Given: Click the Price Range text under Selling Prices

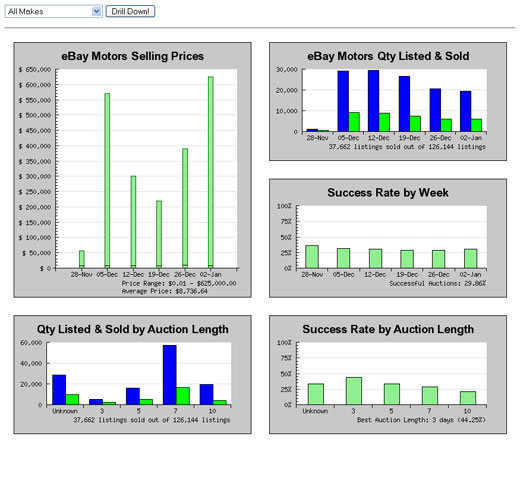Looking at the screenshot, I should pyautogui.click(x=179, y=283).
